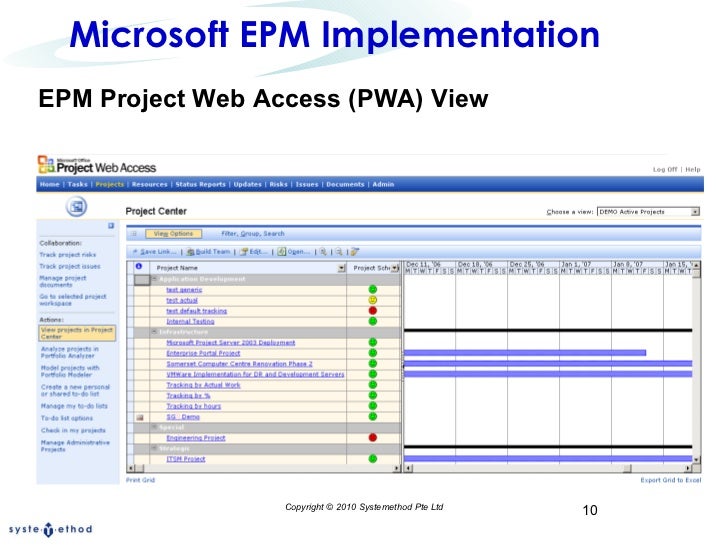Click the ITSM Project Gantt bar
The height and width of the screenshot is (546, 728).
[x=548, y=459]
